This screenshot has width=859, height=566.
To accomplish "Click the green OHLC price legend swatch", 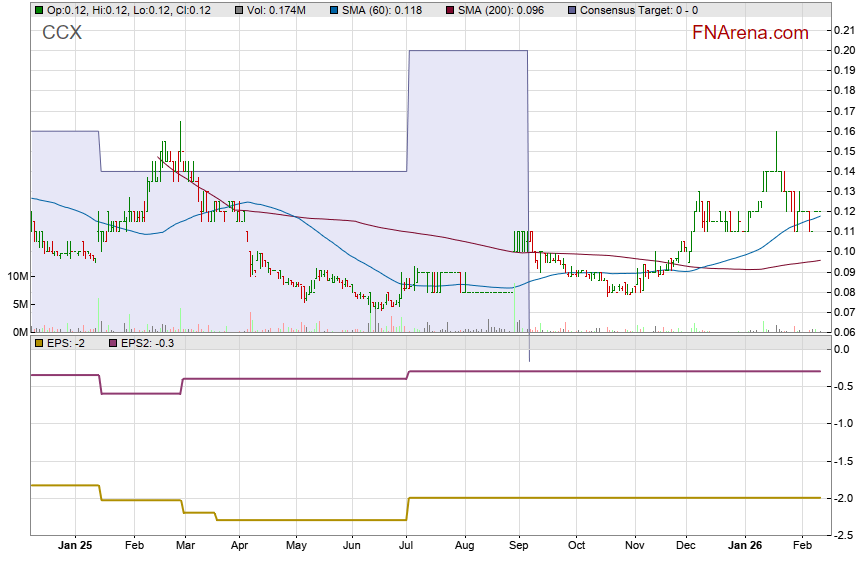I will tap(38, 10).
